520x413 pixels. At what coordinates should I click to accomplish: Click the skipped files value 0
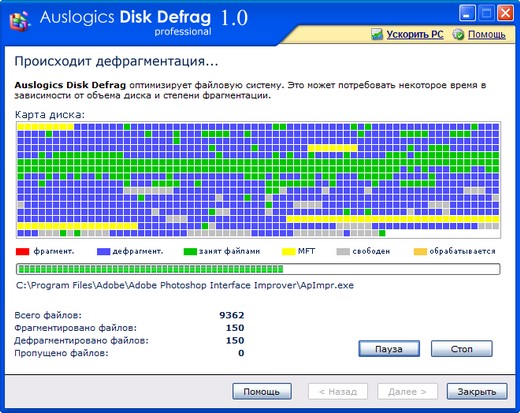(x=241, y=353)
